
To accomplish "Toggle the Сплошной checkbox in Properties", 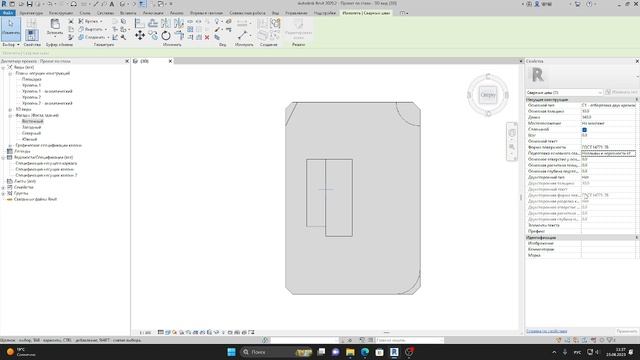I will click(x=584, y=129).
